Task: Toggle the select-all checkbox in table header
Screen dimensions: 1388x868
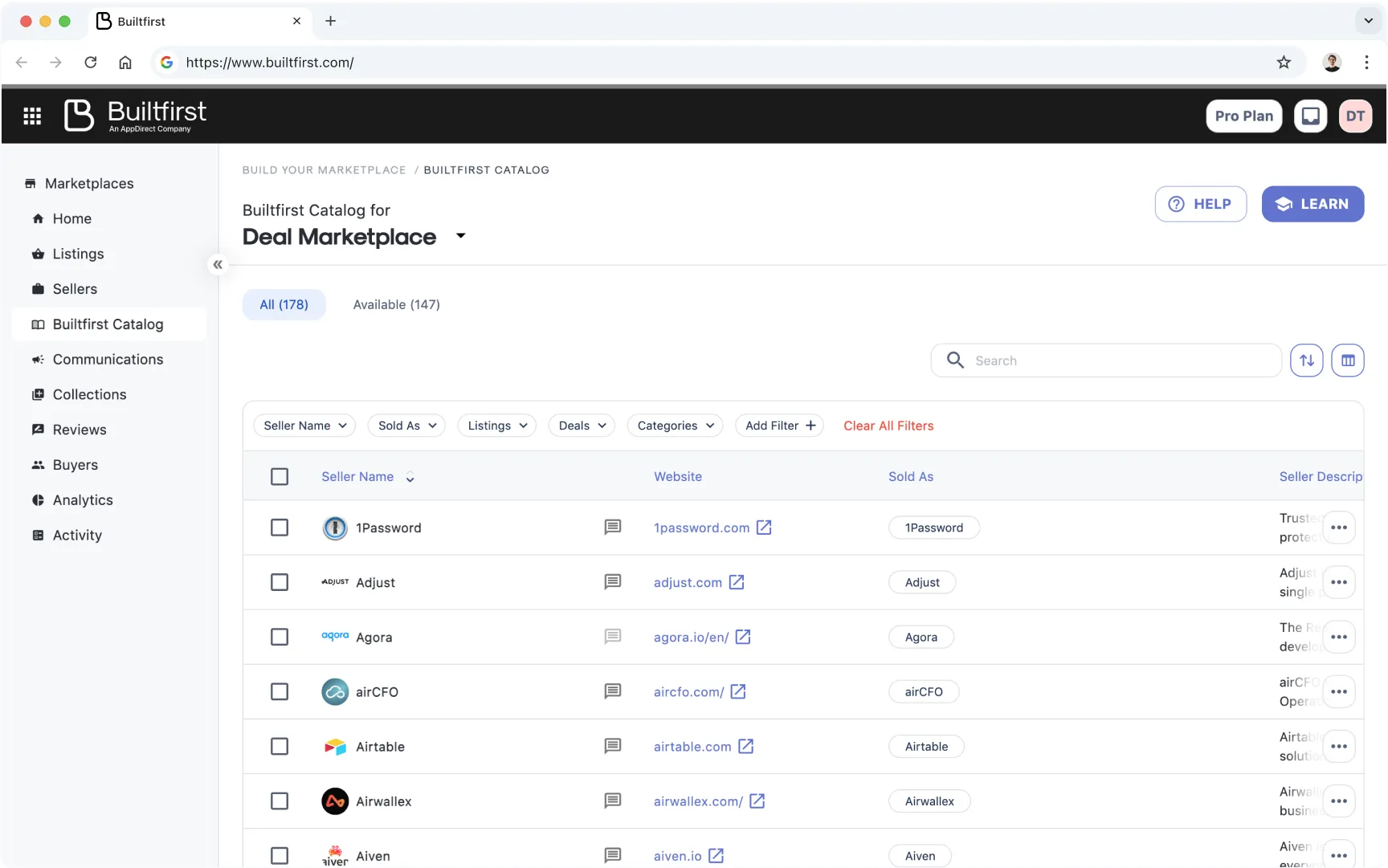Action: [x=280, y=477]
